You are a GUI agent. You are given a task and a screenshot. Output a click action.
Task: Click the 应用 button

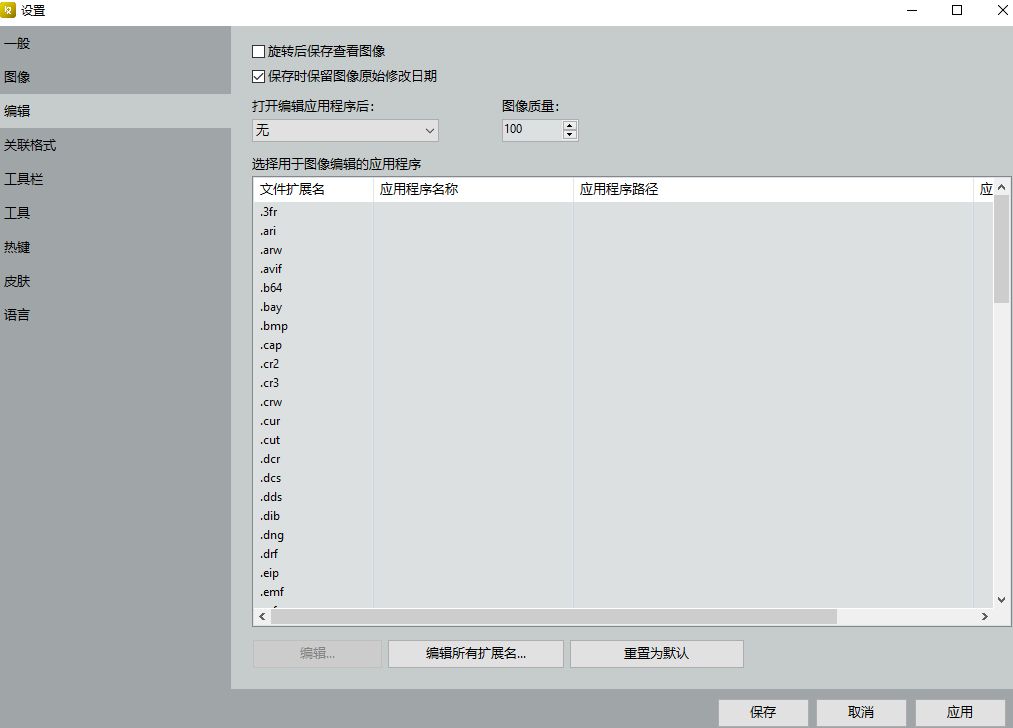959,712
